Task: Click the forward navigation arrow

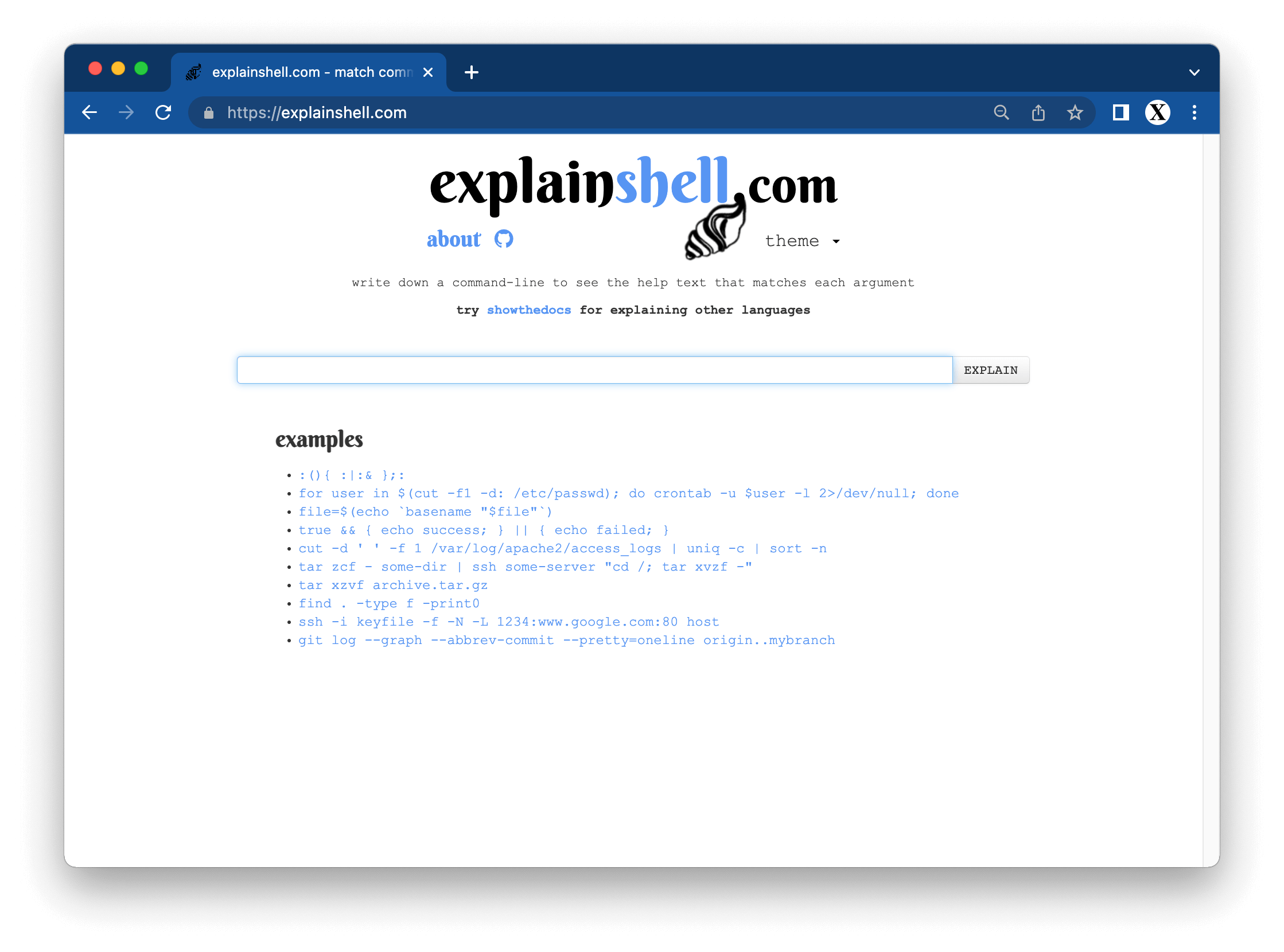Action: click(x=128, y=112)
